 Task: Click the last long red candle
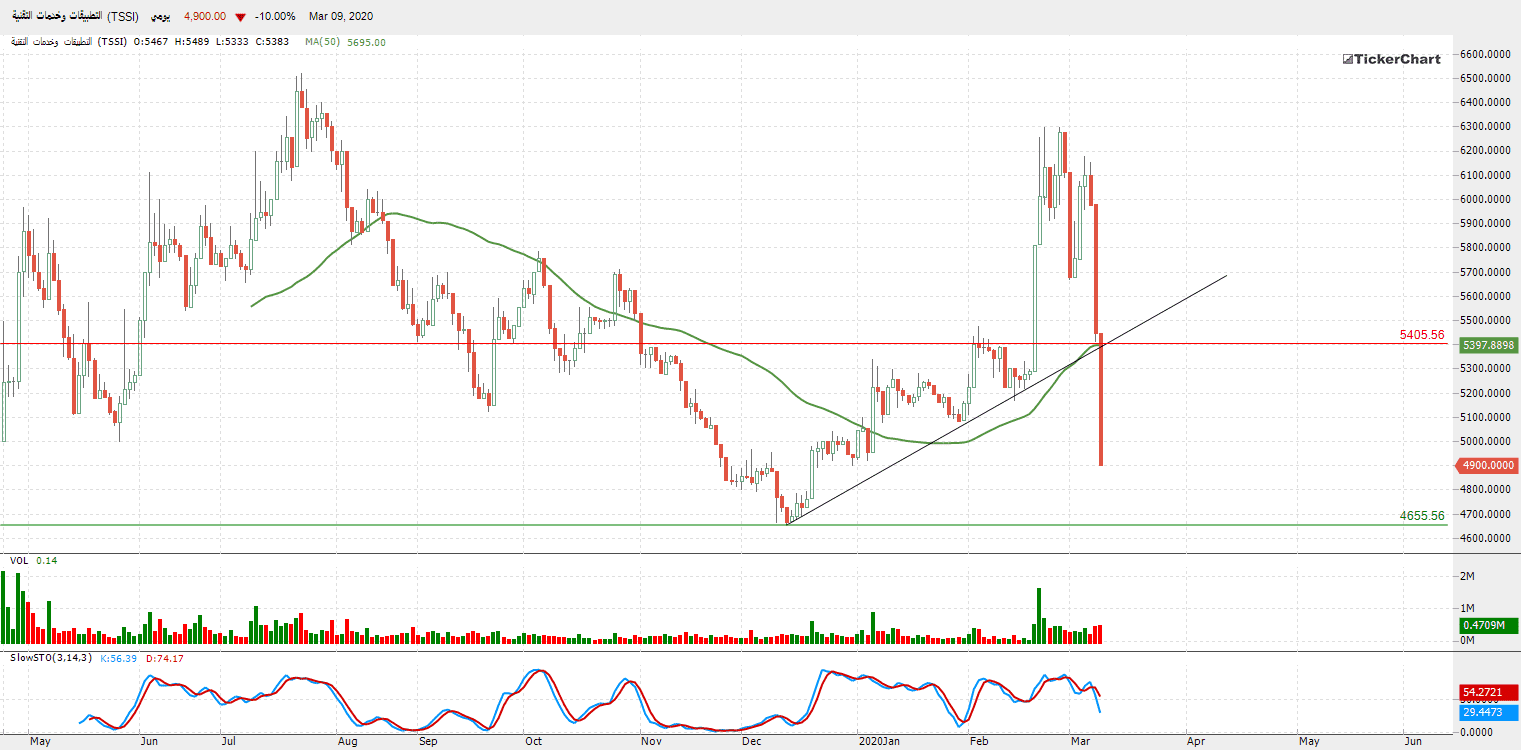[1101, 400]
